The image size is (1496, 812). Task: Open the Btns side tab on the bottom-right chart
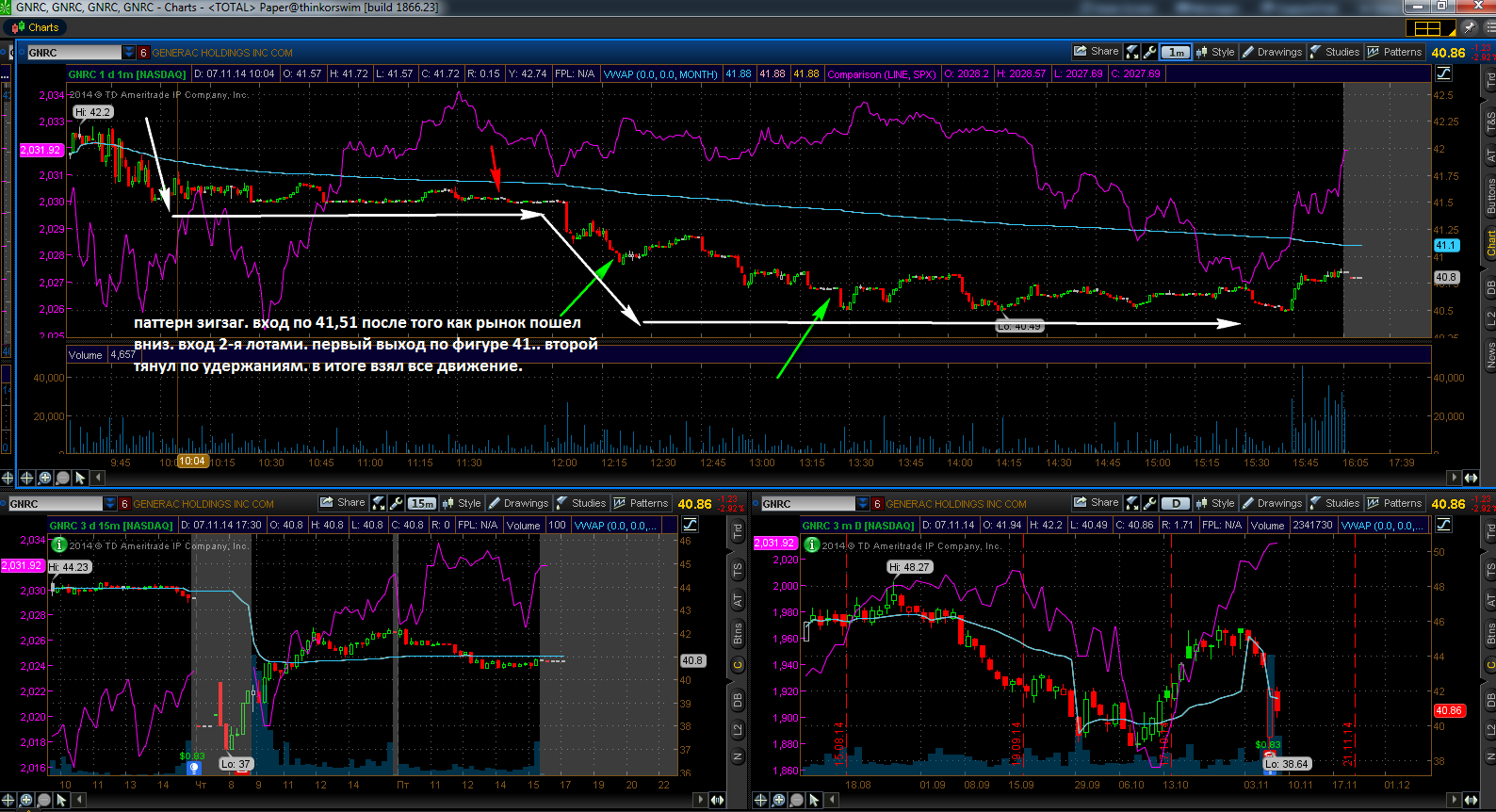[x=1490, y=633]
